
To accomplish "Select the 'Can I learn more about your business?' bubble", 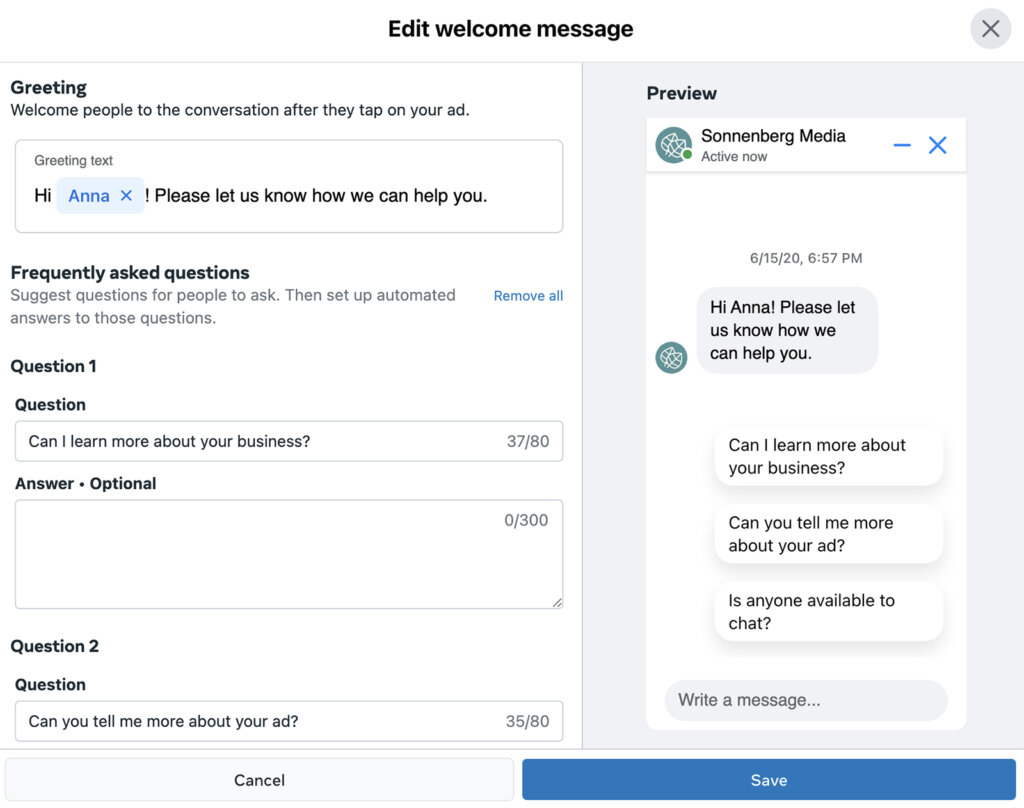I will 828,456.
